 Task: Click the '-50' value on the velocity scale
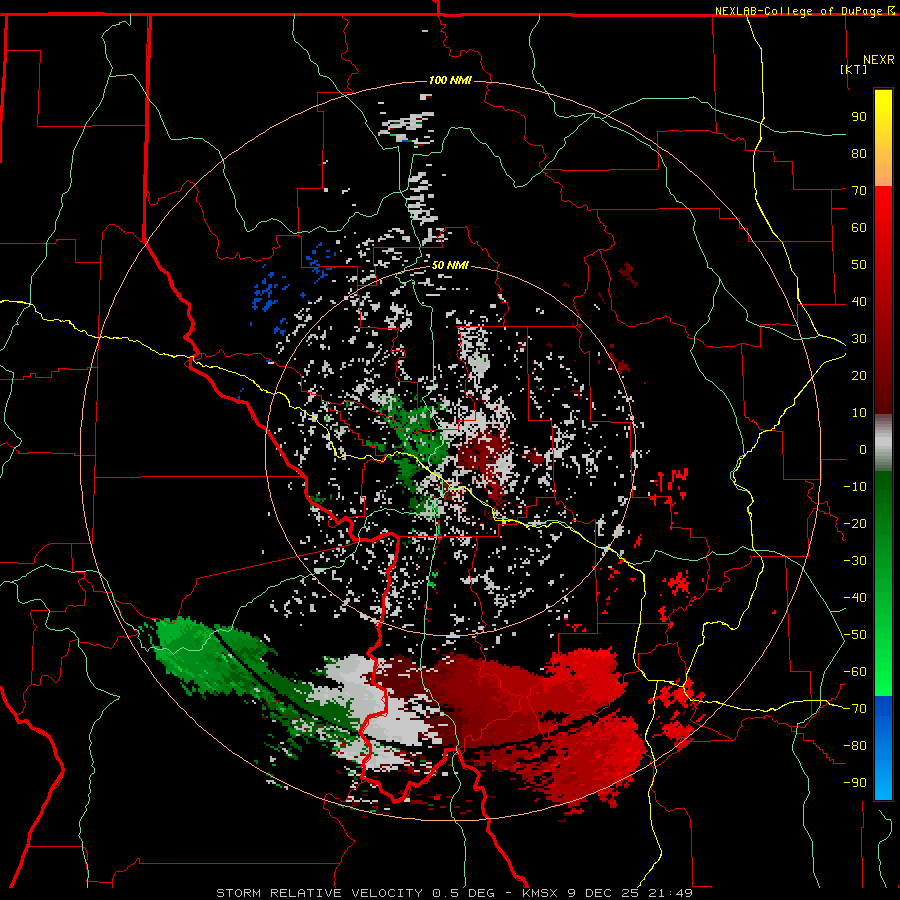coord(855,635)
